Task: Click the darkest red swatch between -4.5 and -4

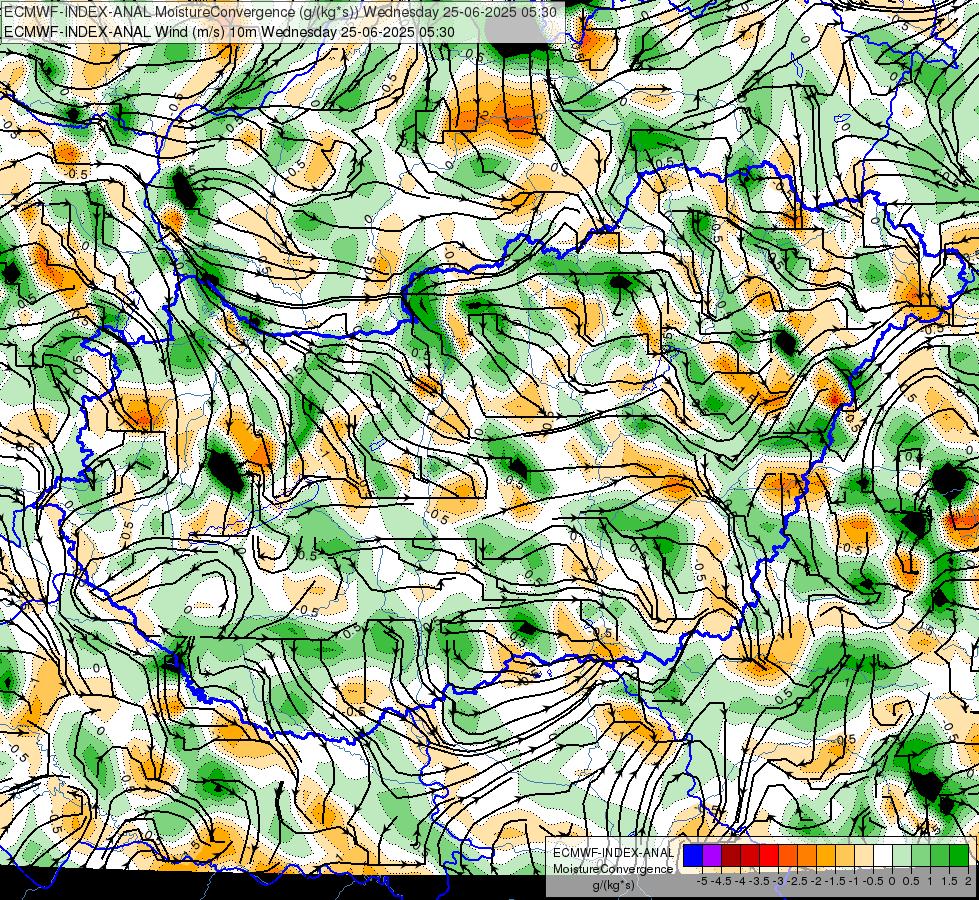Action: pyautogui.click(x=731, y=856)
